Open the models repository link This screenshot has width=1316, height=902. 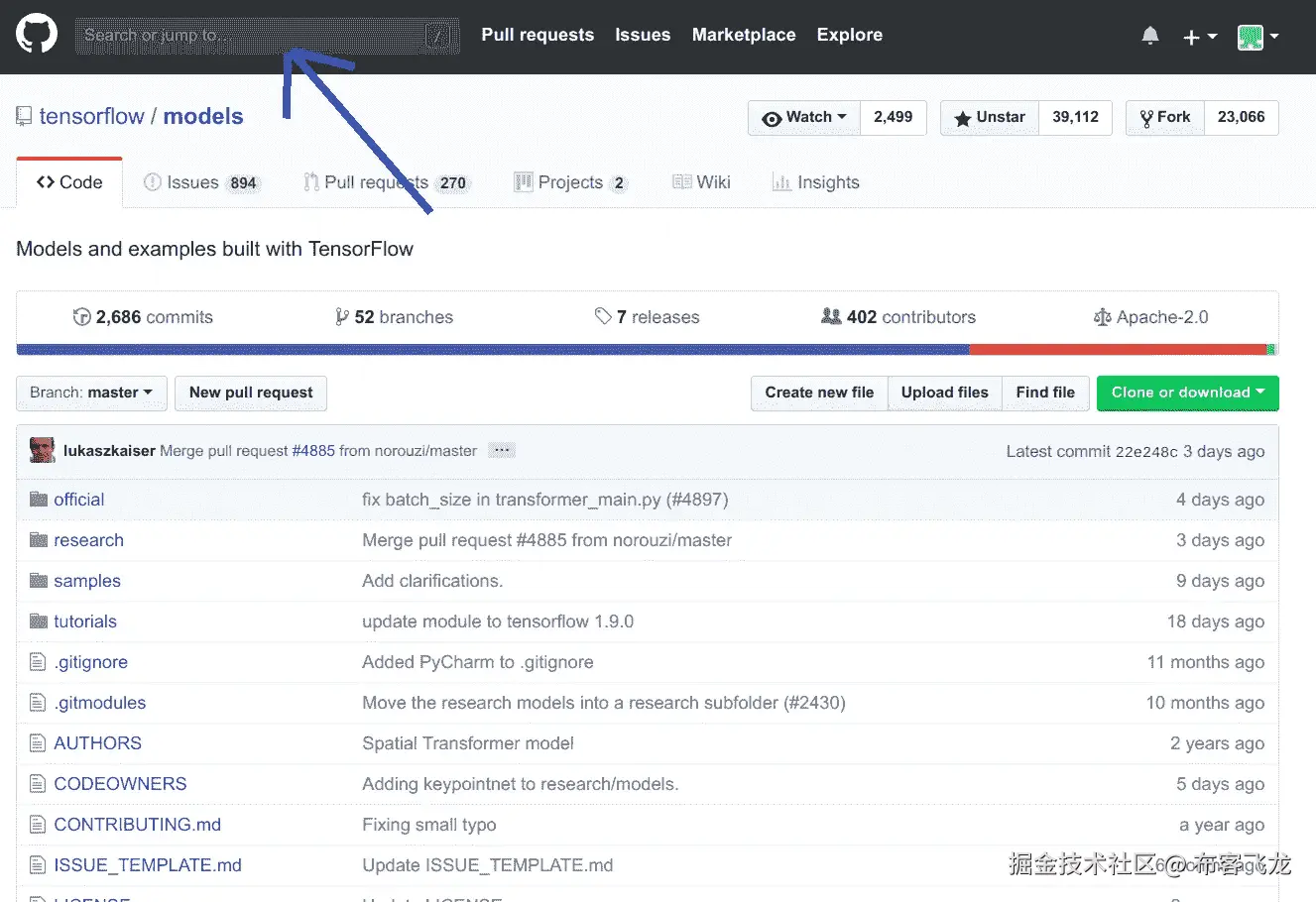203,116
